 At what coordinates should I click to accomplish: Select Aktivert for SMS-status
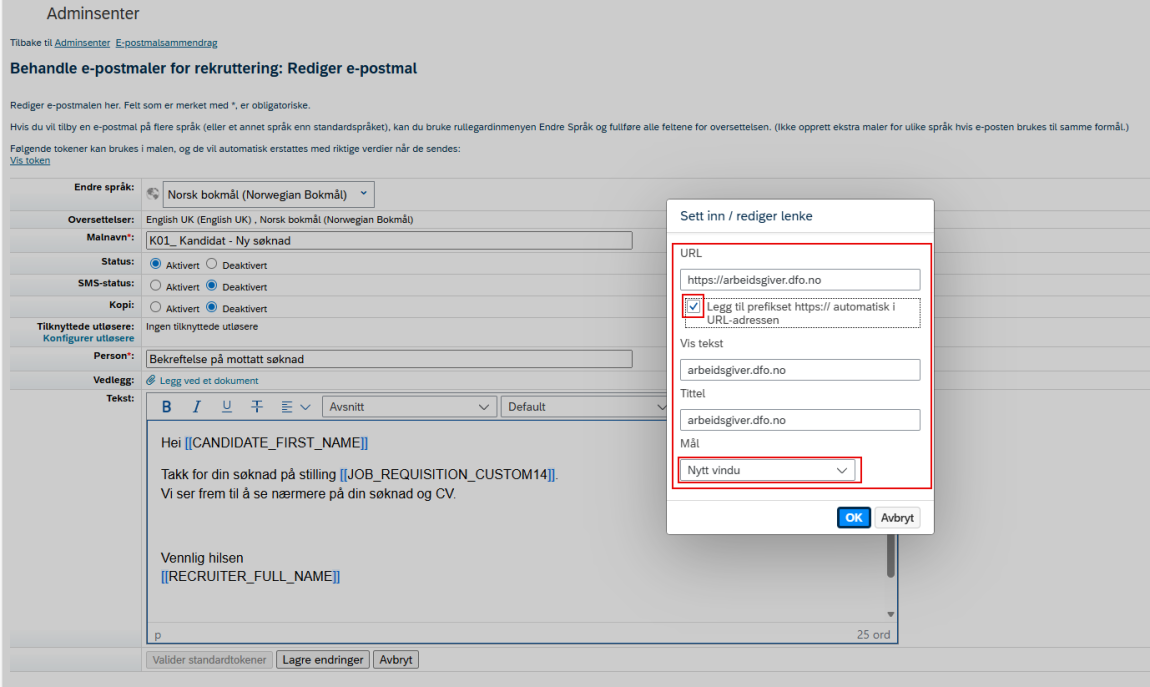tap(155, 285)
